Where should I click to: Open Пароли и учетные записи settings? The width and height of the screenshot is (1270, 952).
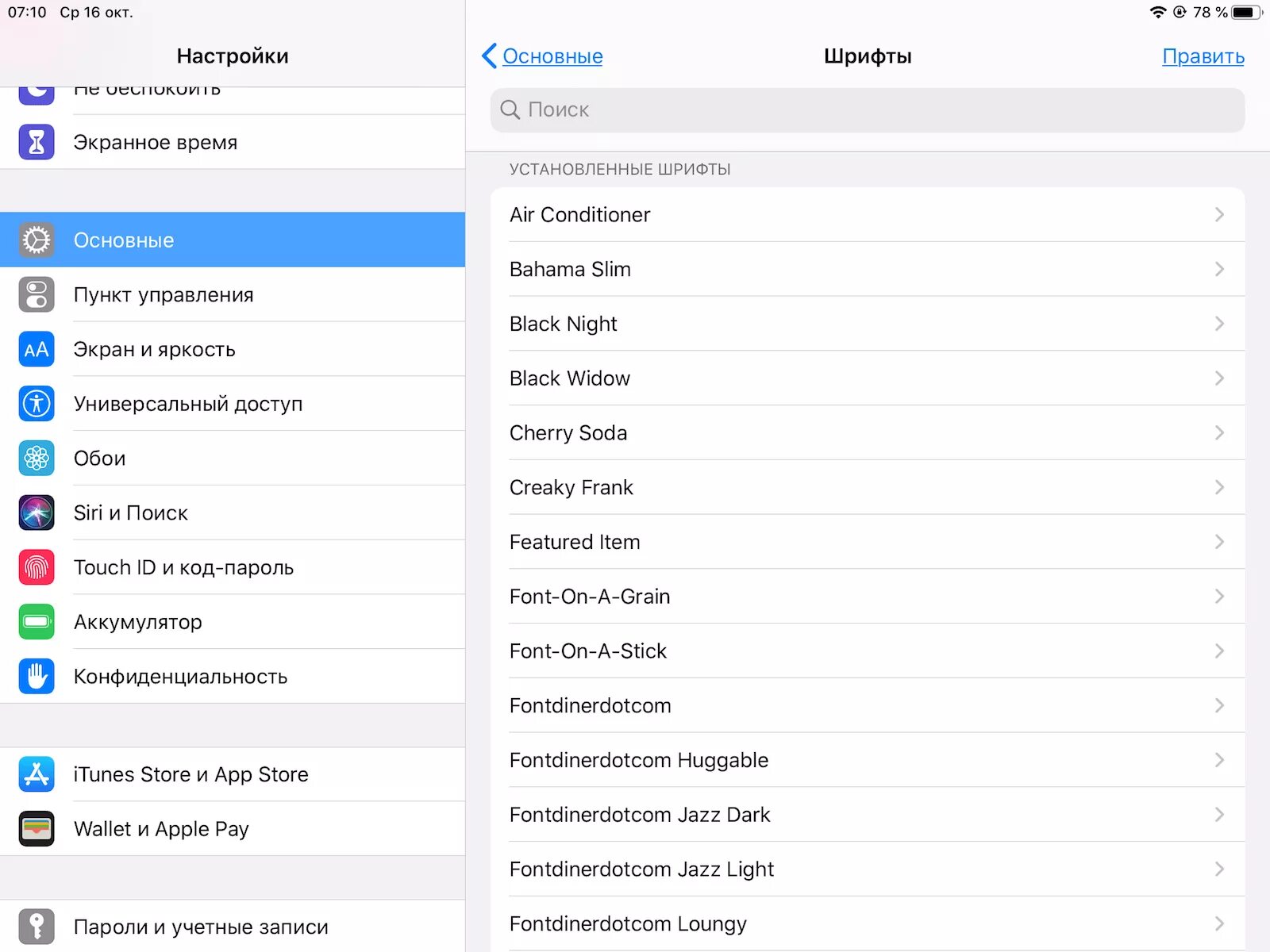pyautogui.click(x=200, y=927)
